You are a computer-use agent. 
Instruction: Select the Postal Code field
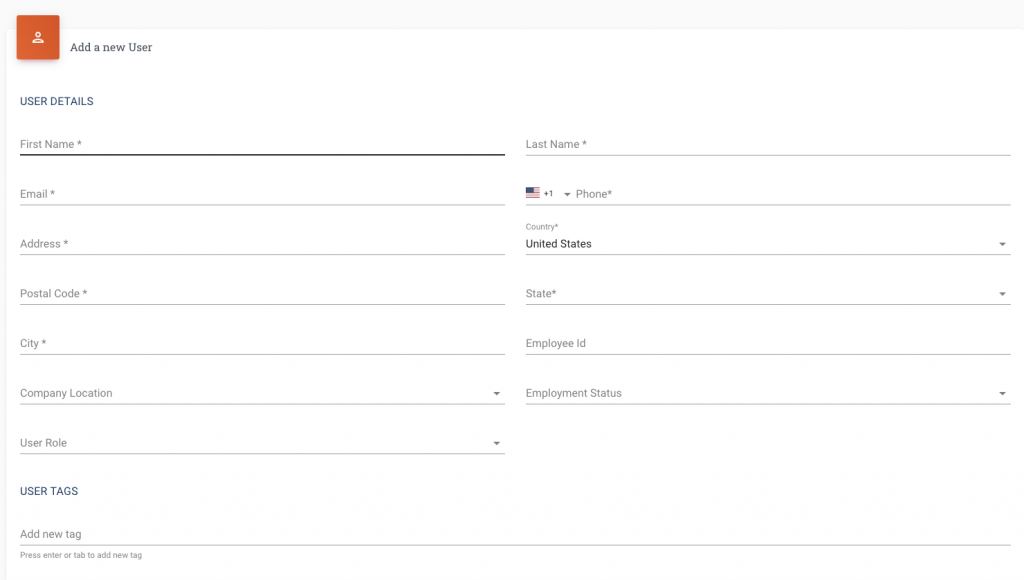(x=200, y=293)
